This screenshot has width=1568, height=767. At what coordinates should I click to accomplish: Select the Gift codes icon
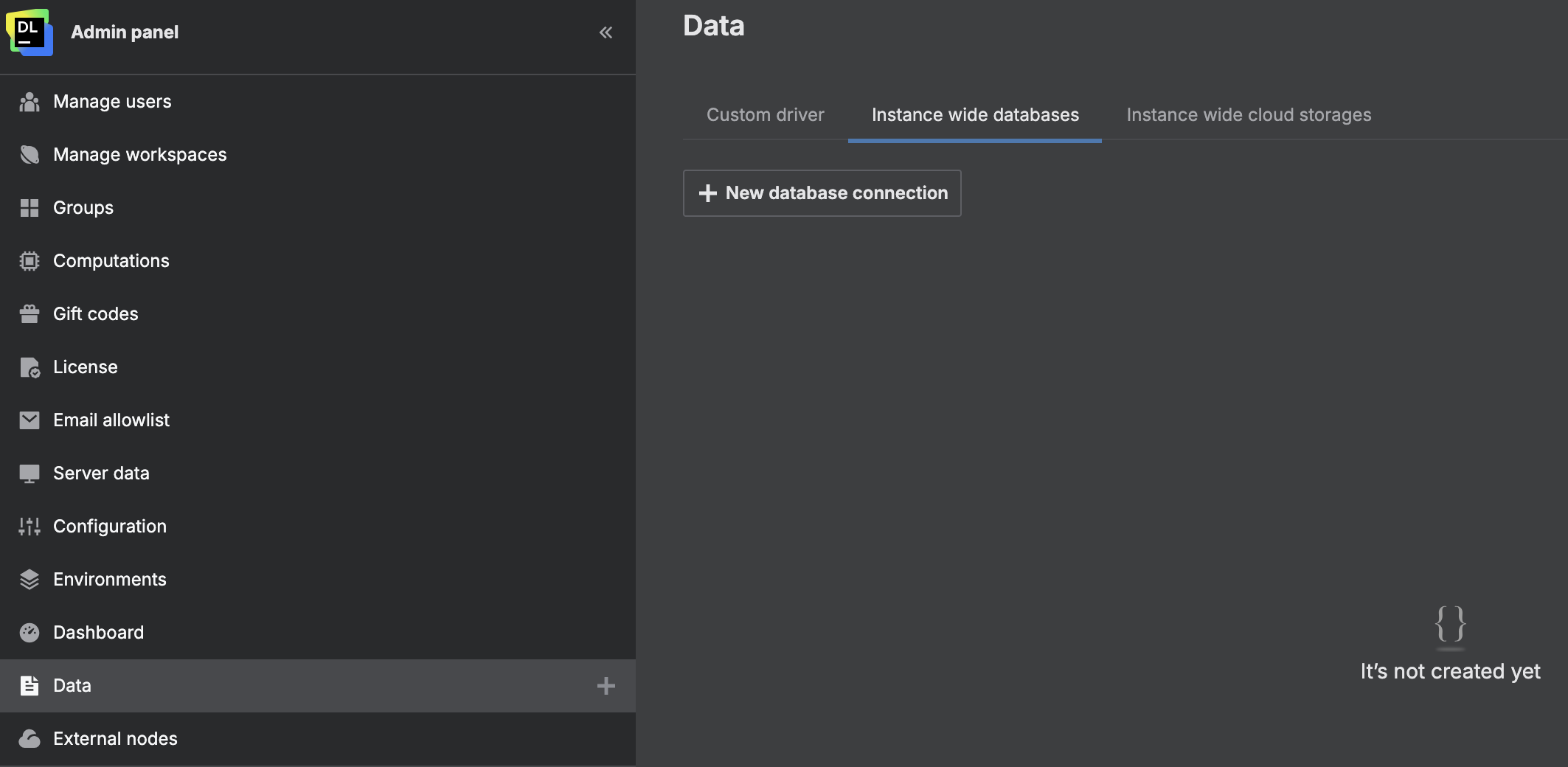click(30, 314)
